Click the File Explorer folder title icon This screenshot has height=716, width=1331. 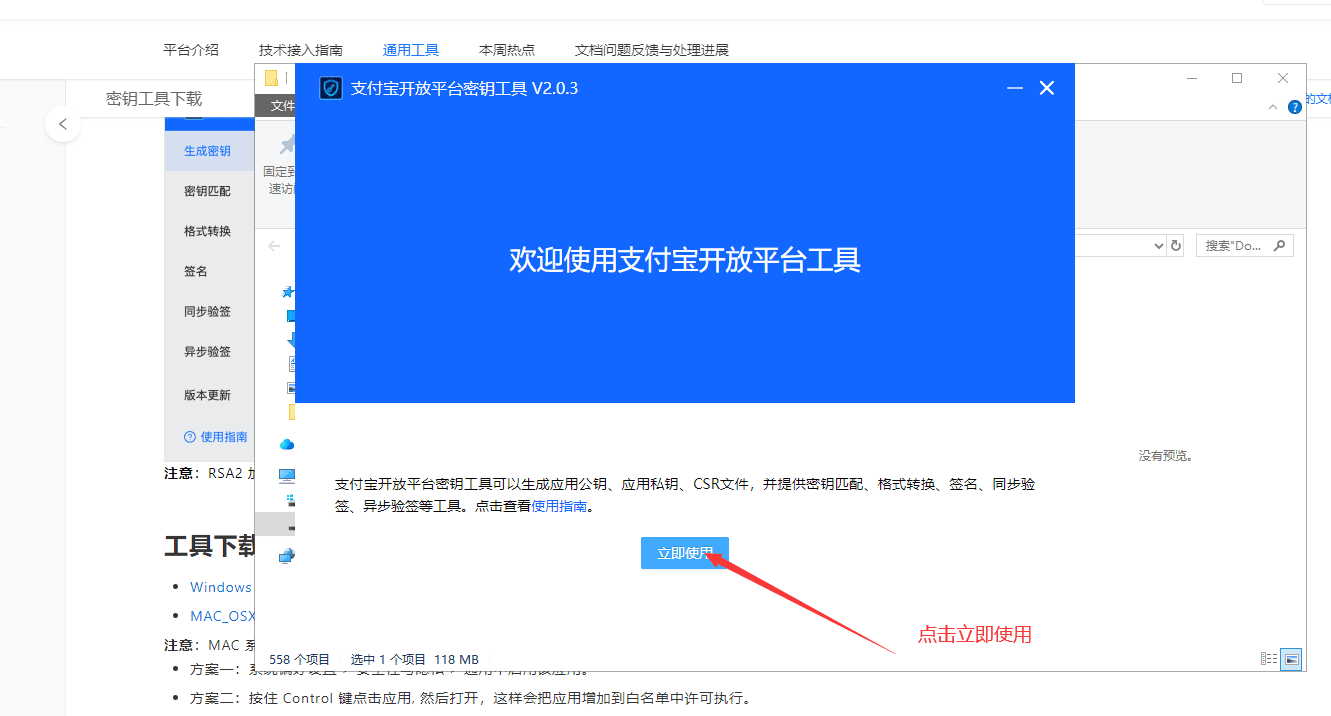tap(271, 78)
